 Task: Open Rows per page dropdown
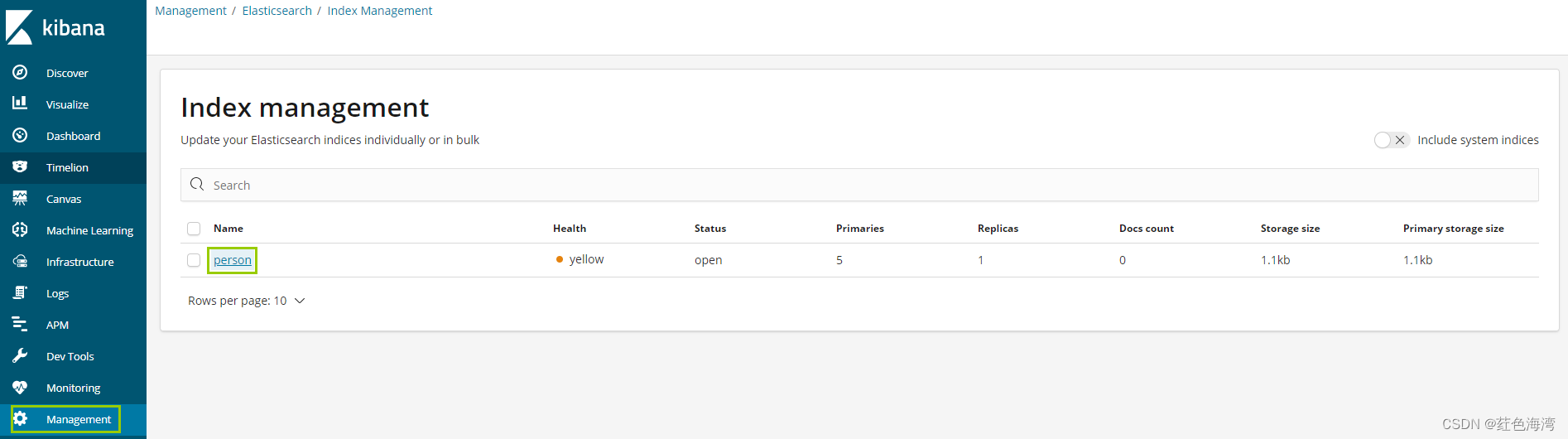[x=247, y=301]
